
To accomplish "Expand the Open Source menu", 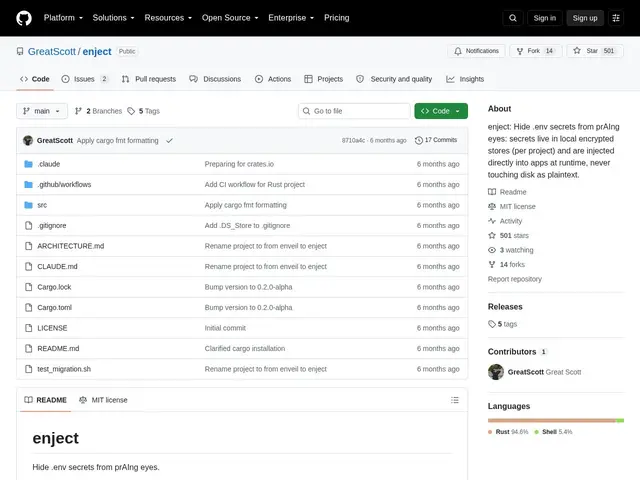I will 230,18.
